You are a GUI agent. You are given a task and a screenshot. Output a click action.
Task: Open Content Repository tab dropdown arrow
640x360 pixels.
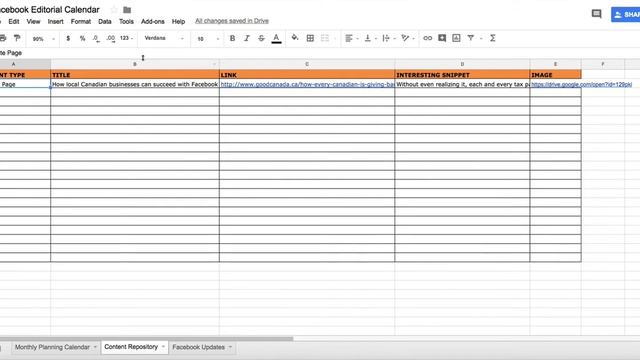point(163,347)
